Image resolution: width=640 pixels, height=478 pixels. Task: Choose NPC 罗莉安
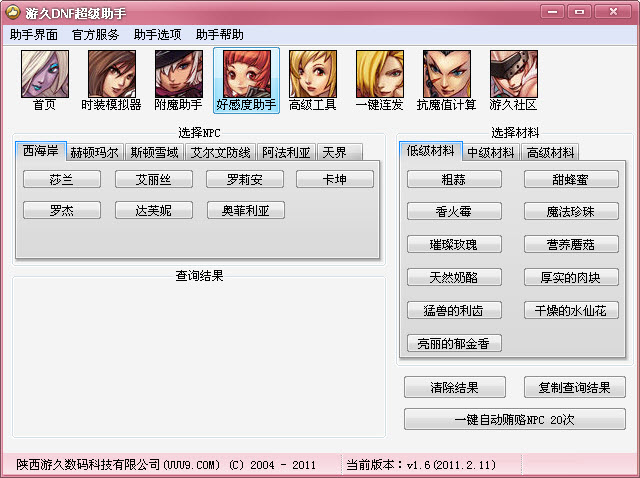pos(245,179)
